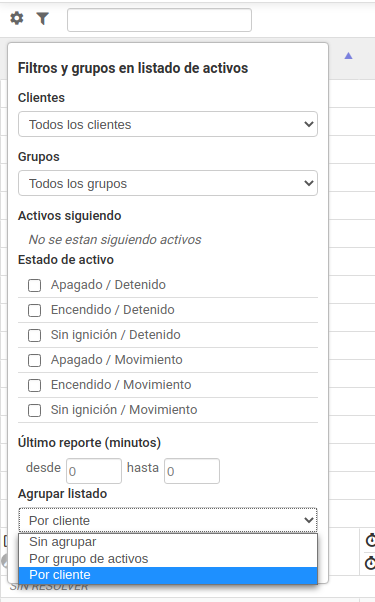The width and height of the screenshot is (375, 602).
Task: Check Sin ignición / Movimiento checkbox
Action: pos(35,410)
